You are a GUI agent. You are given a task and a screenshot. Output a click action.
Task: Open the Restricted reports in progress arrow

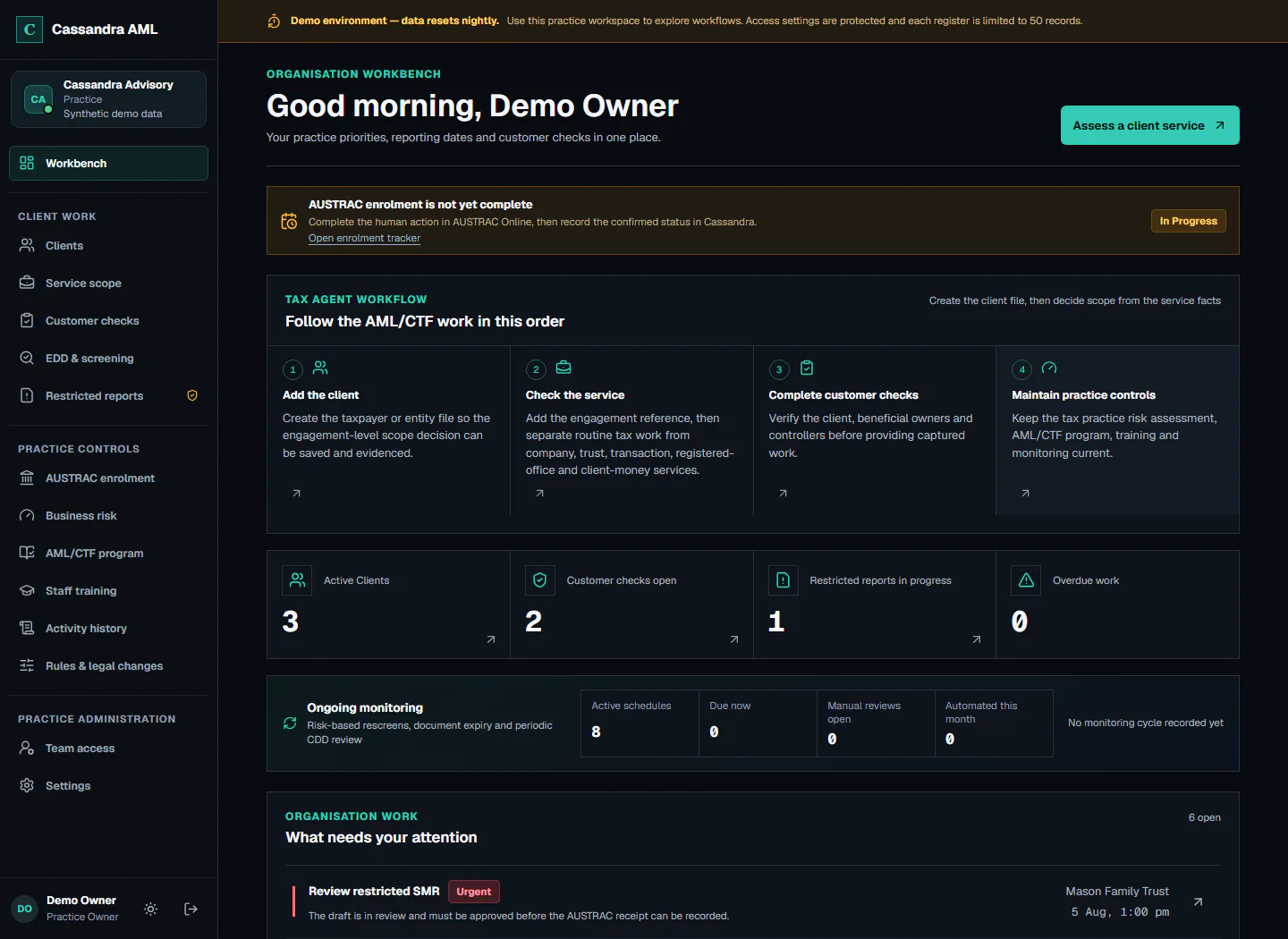977,639
